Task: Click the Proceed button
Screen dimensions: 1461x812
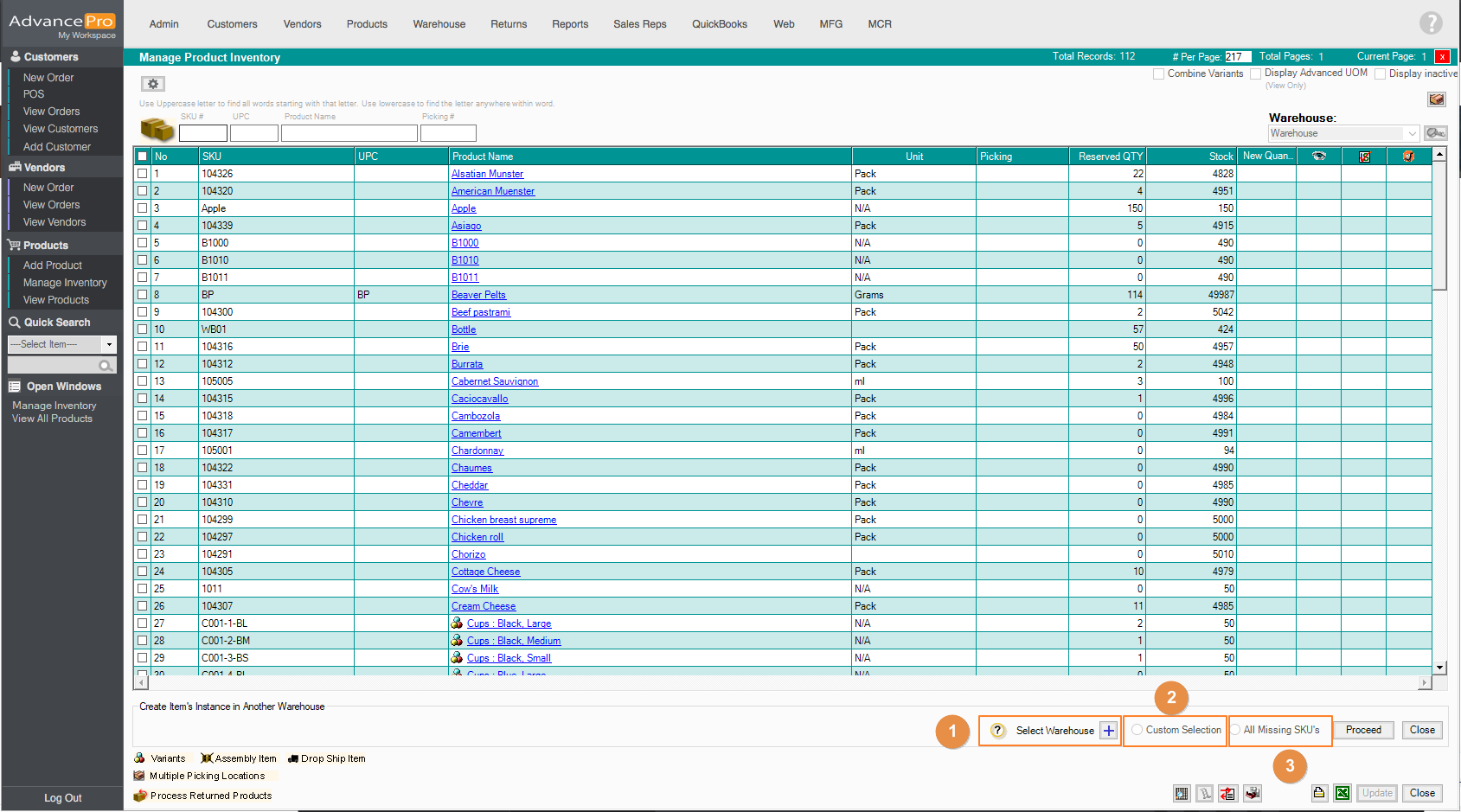Action: tap(1362, 730)
